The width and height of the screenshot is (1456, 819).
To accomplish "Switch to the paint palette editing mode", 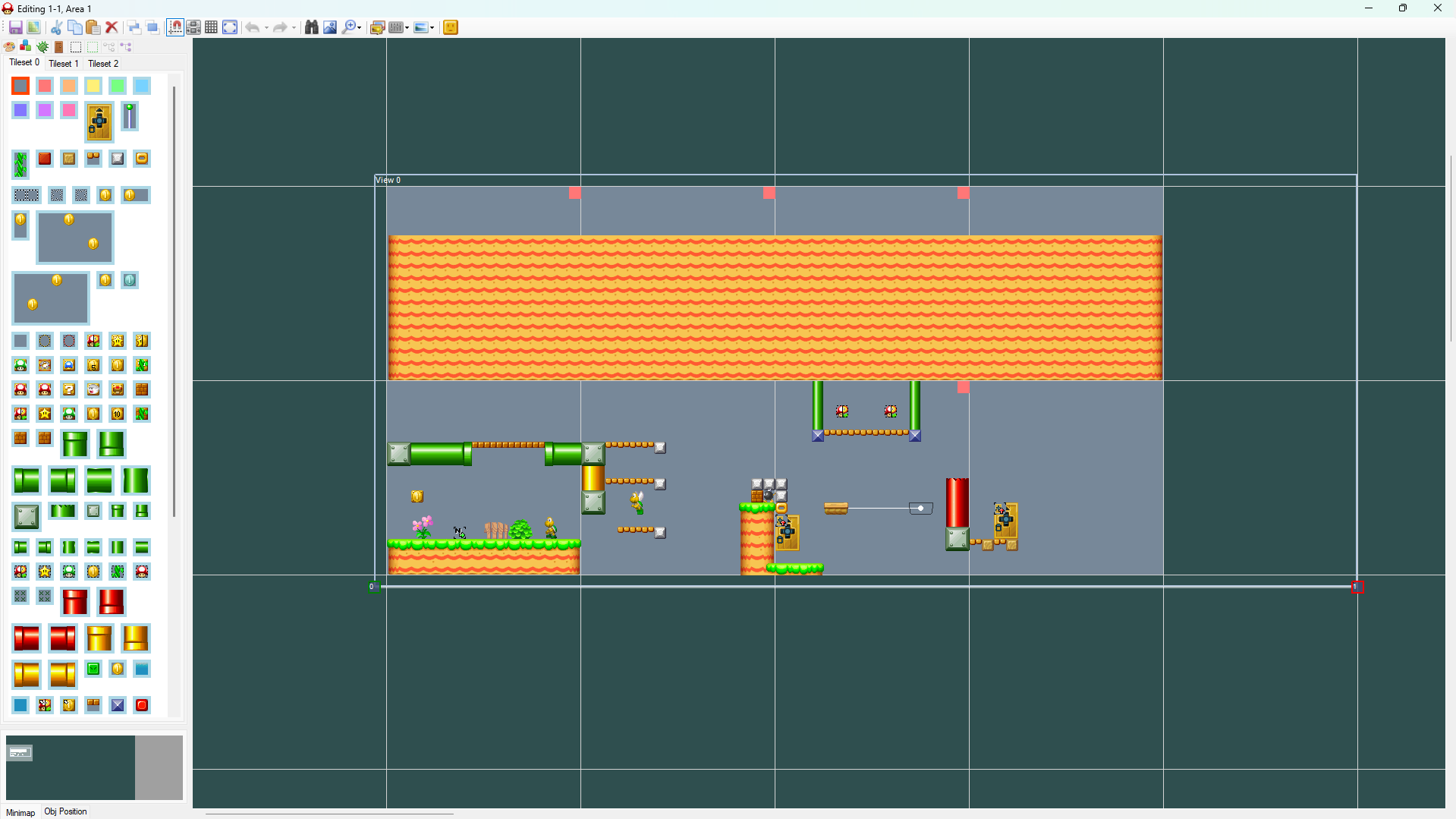I will click(x=9, y=47).
